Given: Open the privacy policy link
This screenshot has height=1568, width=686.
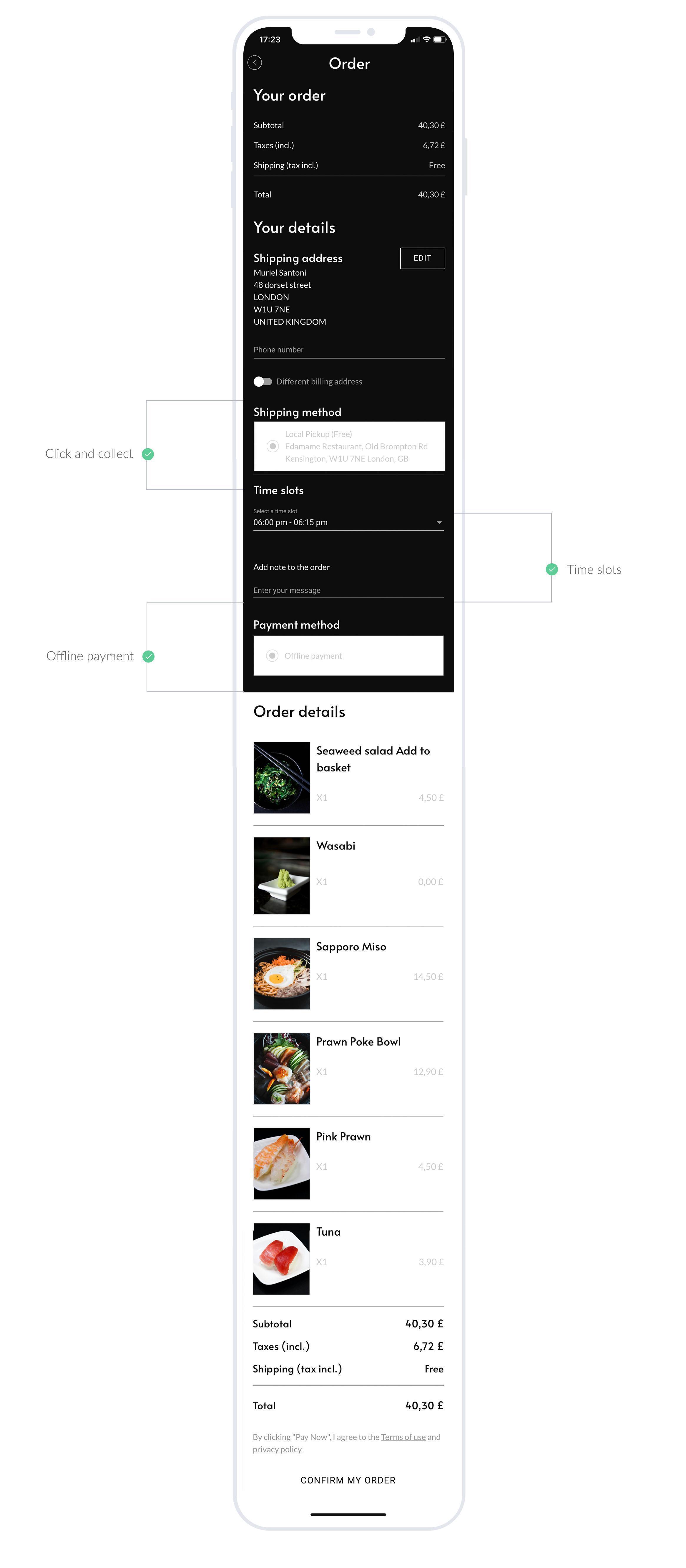Looking at the screenshot, I should tap(277, 1449).
